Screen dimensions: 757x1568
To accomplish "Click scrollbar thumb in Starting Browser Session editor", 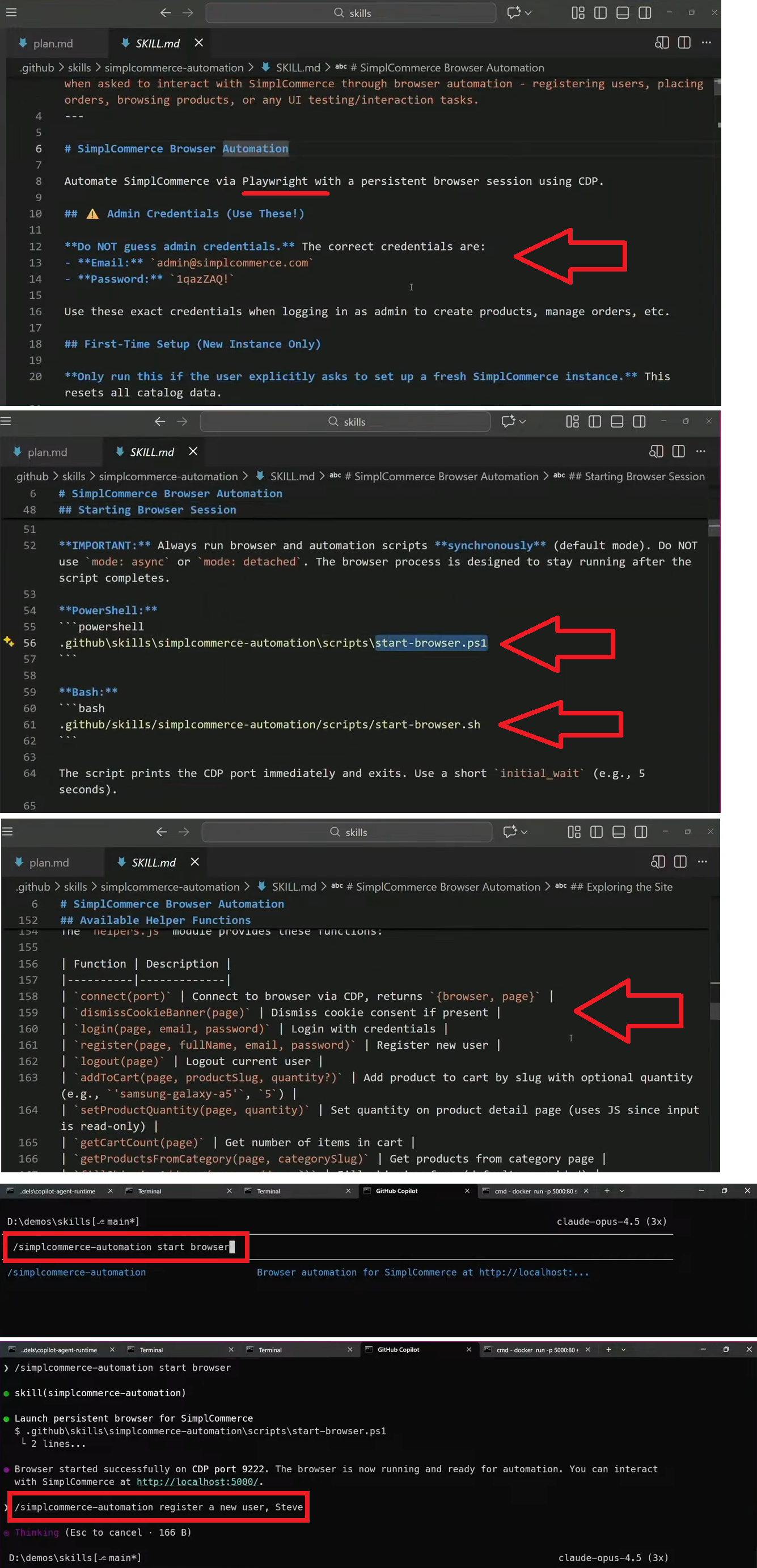I will tap(714, 528).
